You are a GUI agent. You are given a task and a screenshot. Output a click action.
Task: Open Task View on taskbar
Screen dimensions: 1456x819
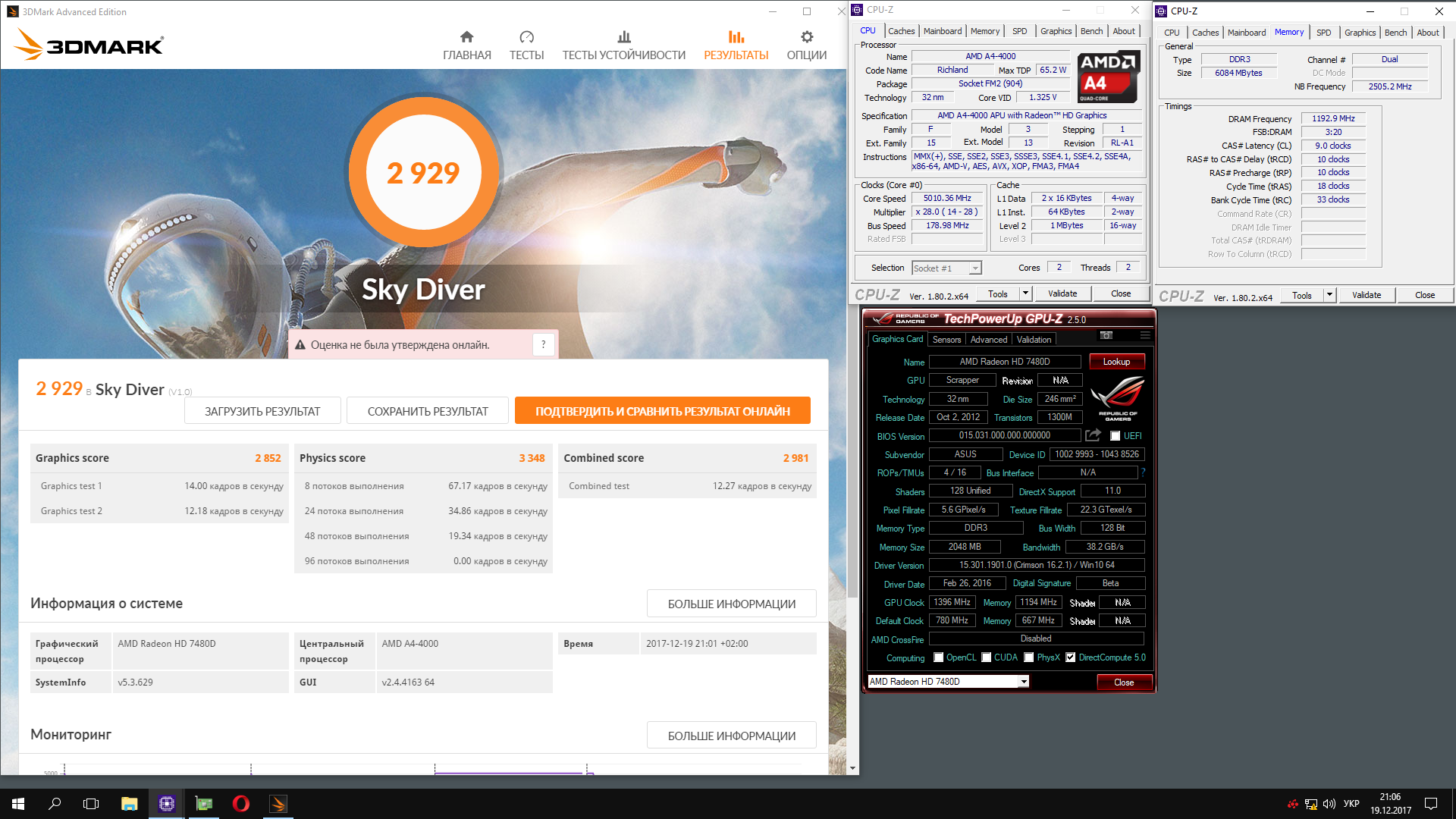point(91,804)
